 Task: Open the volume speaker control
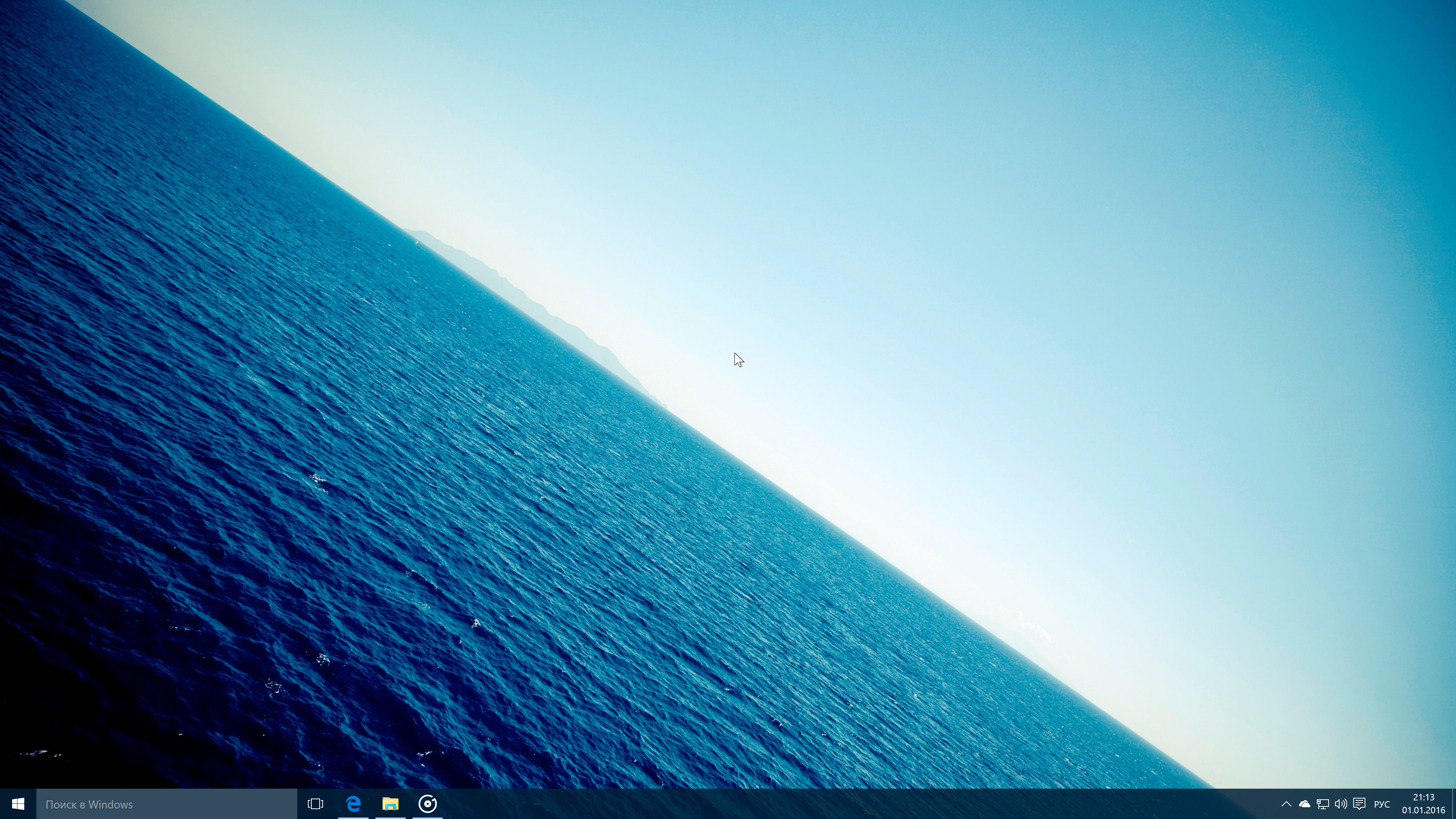1341,804
